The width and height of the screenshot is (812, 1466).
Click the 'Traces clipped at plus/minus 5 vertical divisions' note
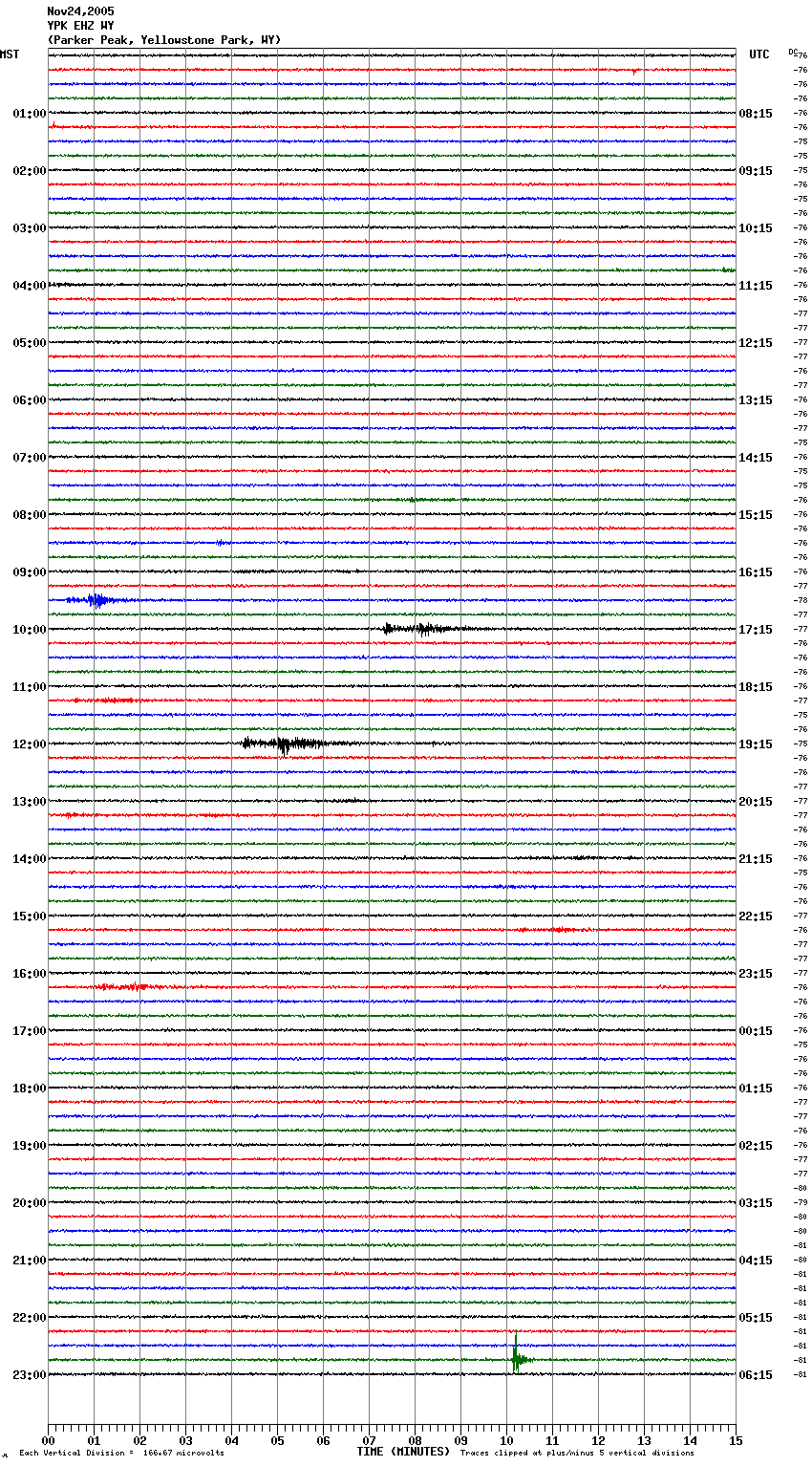pyautogui.click(x=577, y=1454)
